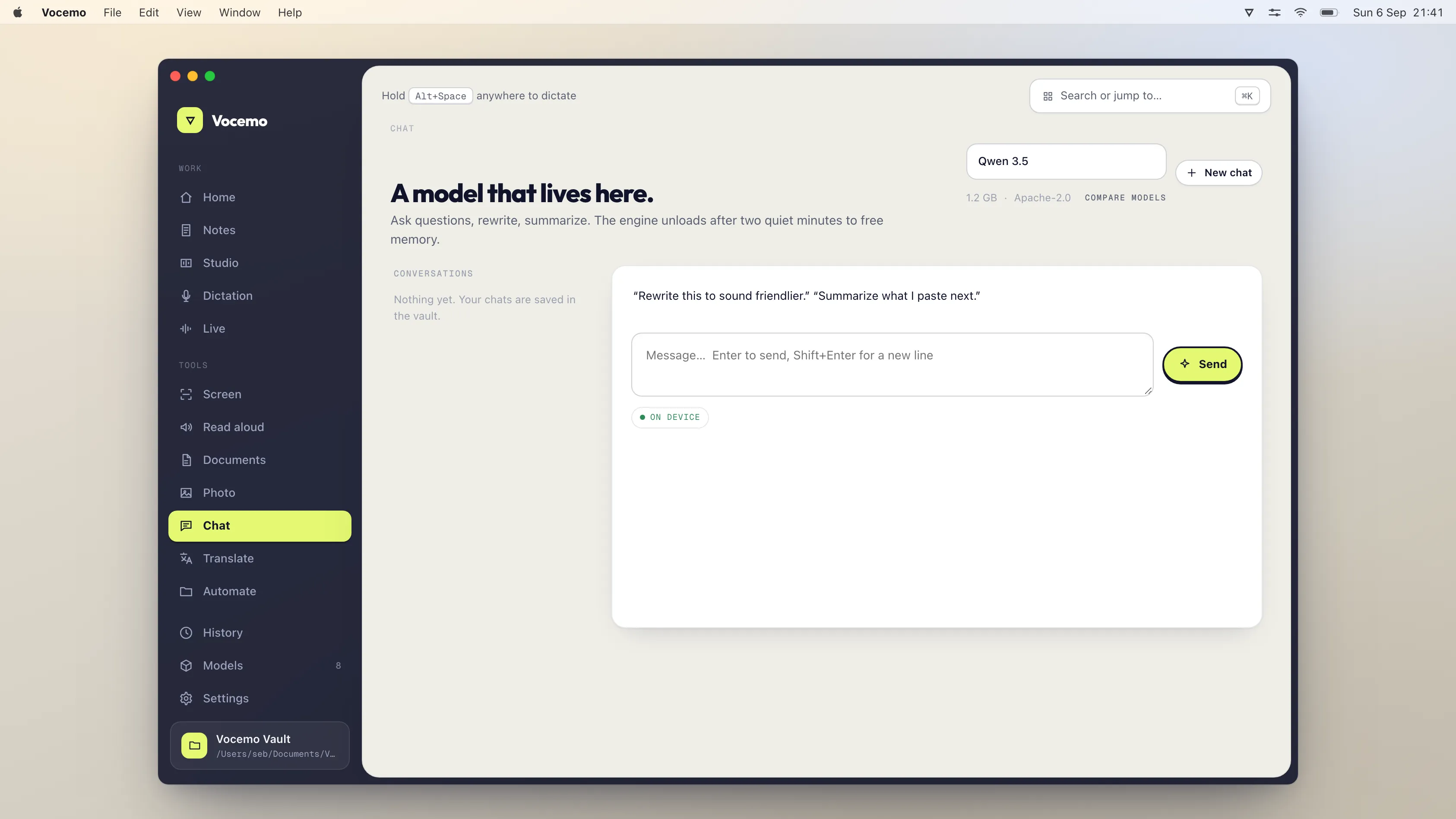Open the Edit menu

point(149,13)
